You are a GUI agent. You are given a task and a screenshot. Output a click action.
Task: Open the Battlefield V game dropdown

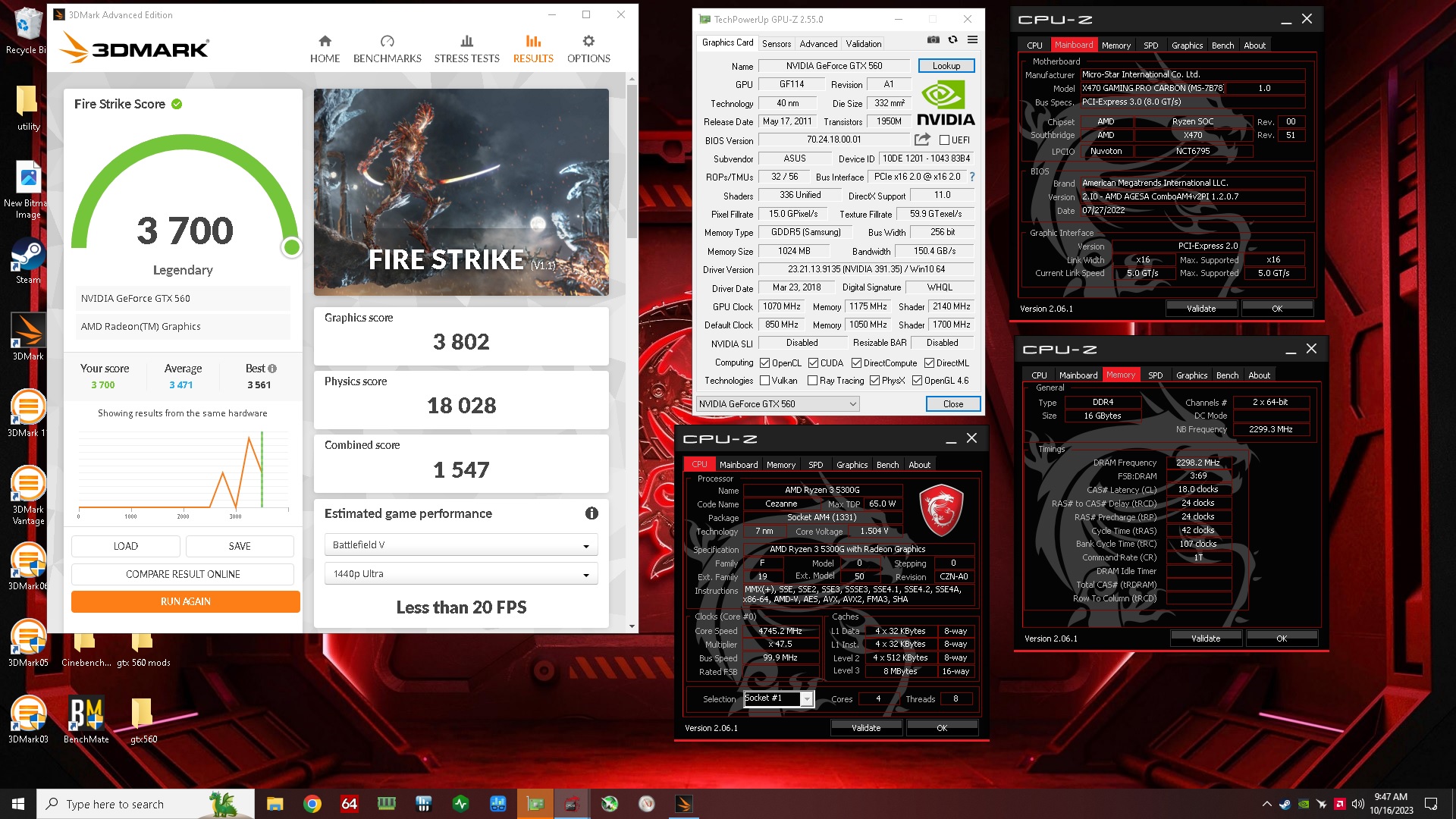461,545
